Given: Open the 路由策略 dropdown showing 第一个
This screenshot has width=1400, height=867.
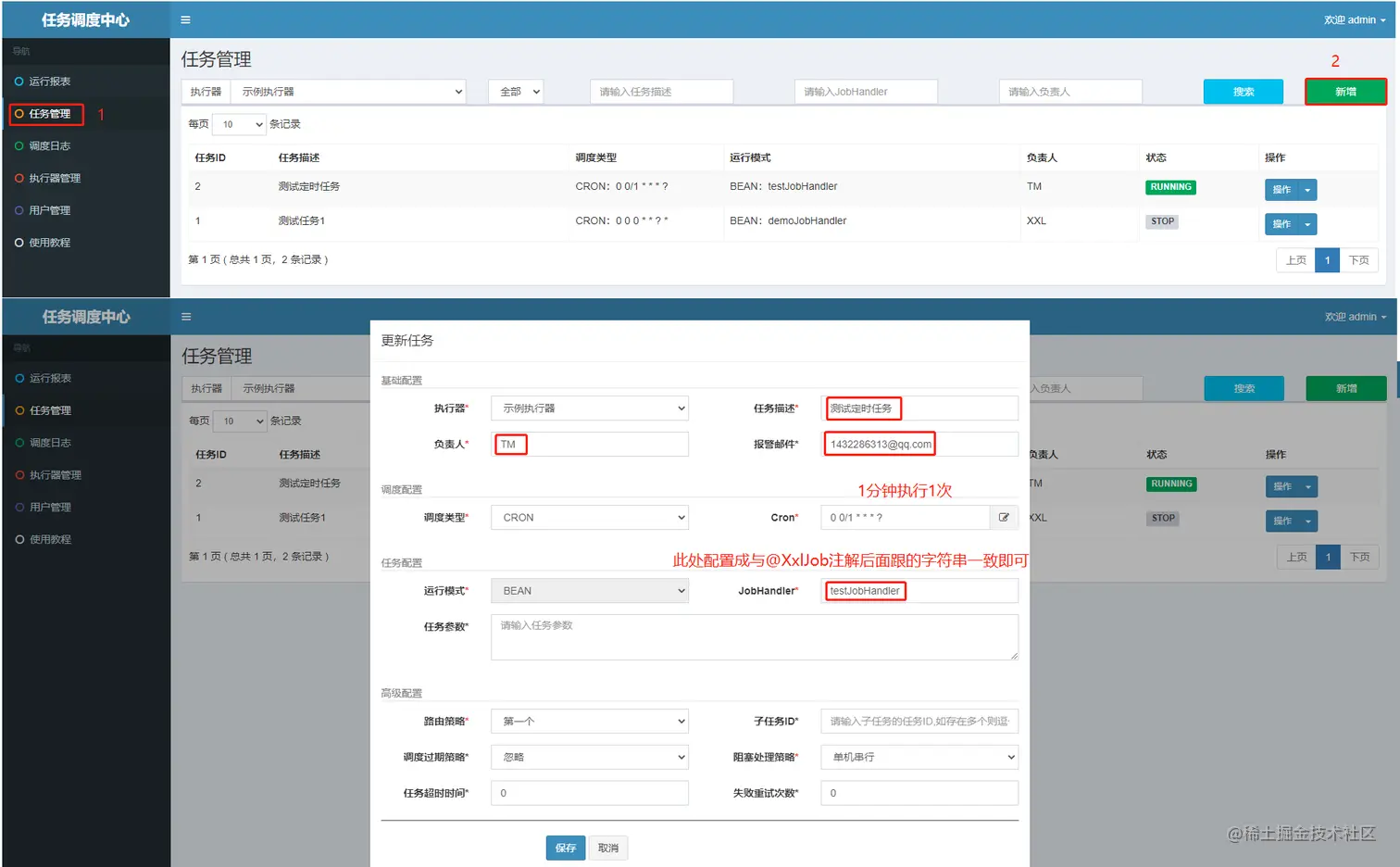Looking at the screenshot, I should (x=590, y=722).
